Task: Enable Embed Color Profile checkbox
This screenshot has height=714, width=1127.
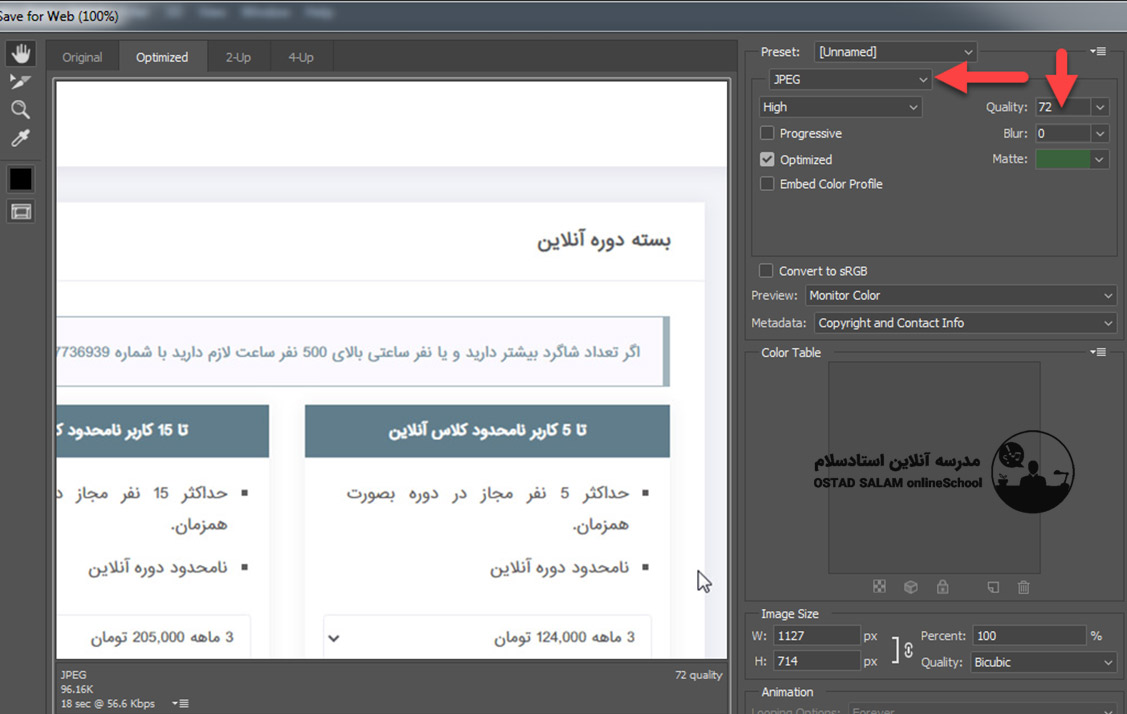Action: click(x=767, y=184)
